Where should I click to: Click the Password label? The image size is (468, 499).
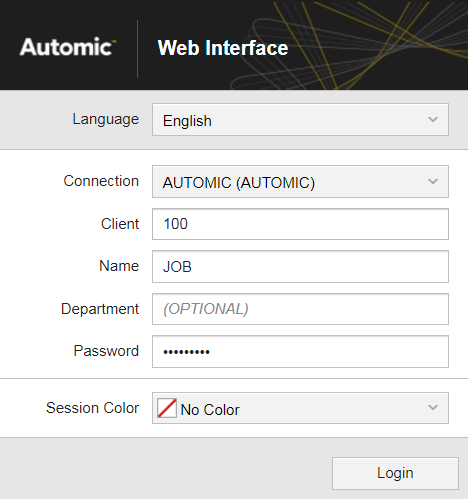106,351
